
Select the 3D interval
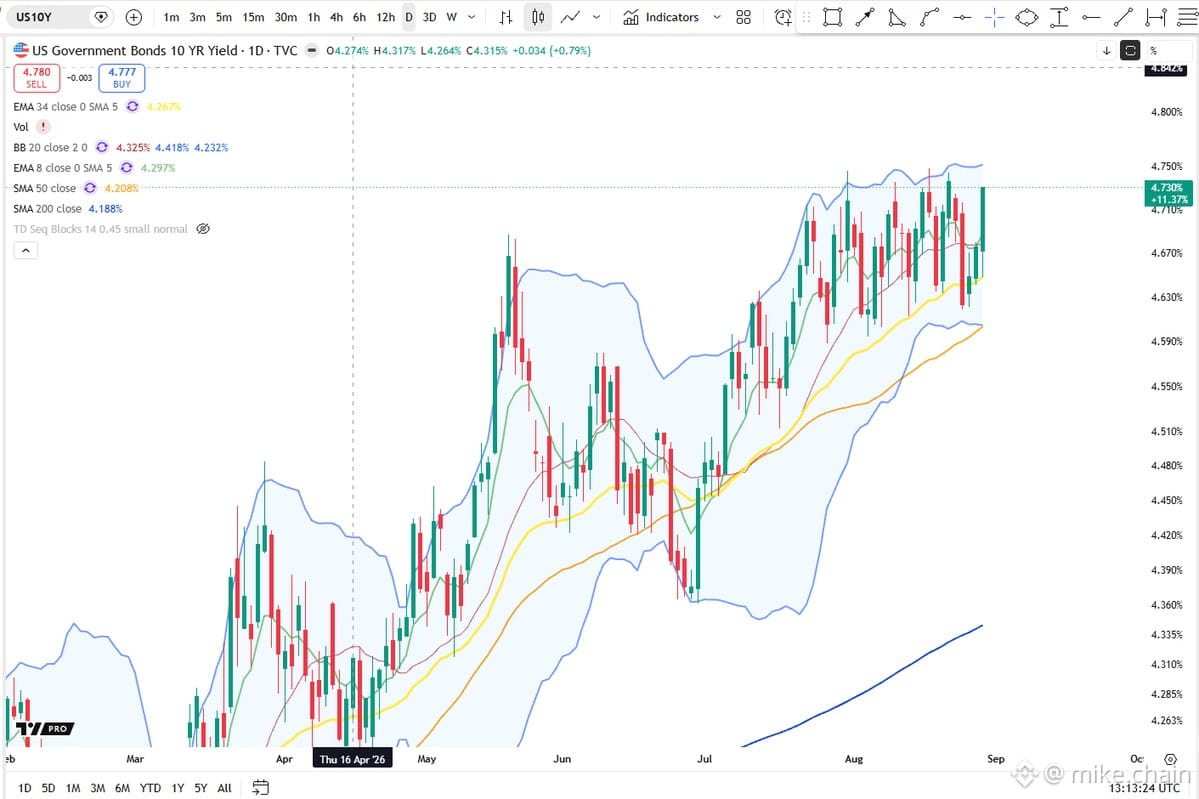tap(430, 17)
